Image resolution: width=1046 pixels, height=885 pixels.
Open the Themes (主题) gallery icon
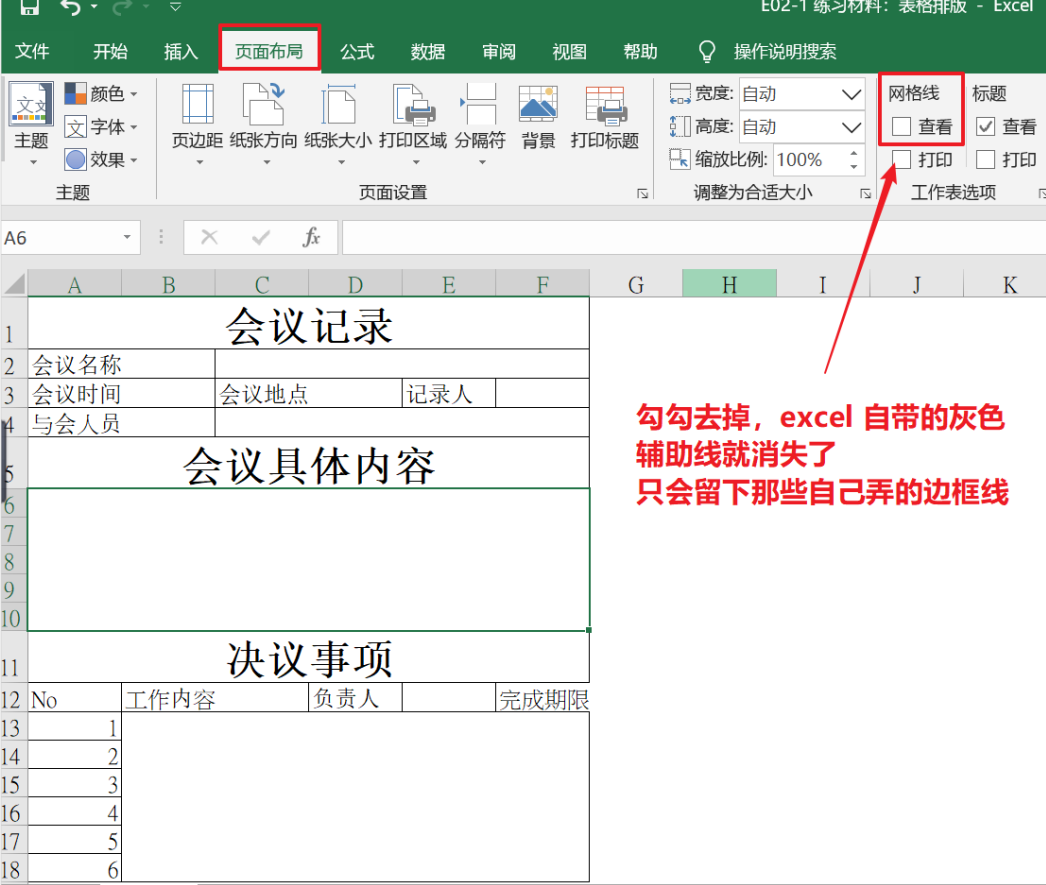coord(31,104)
